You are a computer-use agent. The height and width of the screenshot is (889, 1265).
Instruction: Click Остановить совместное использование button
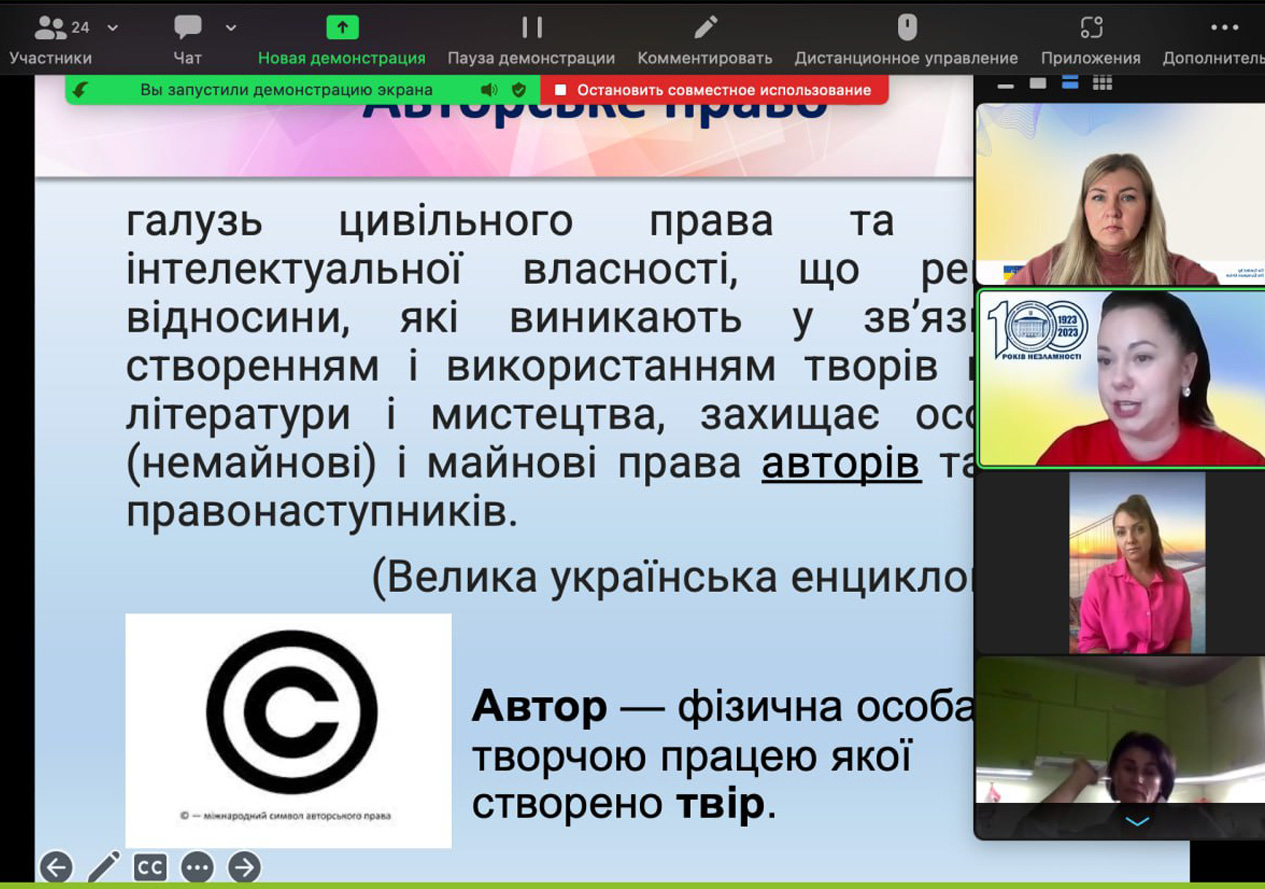pos(713,90)
